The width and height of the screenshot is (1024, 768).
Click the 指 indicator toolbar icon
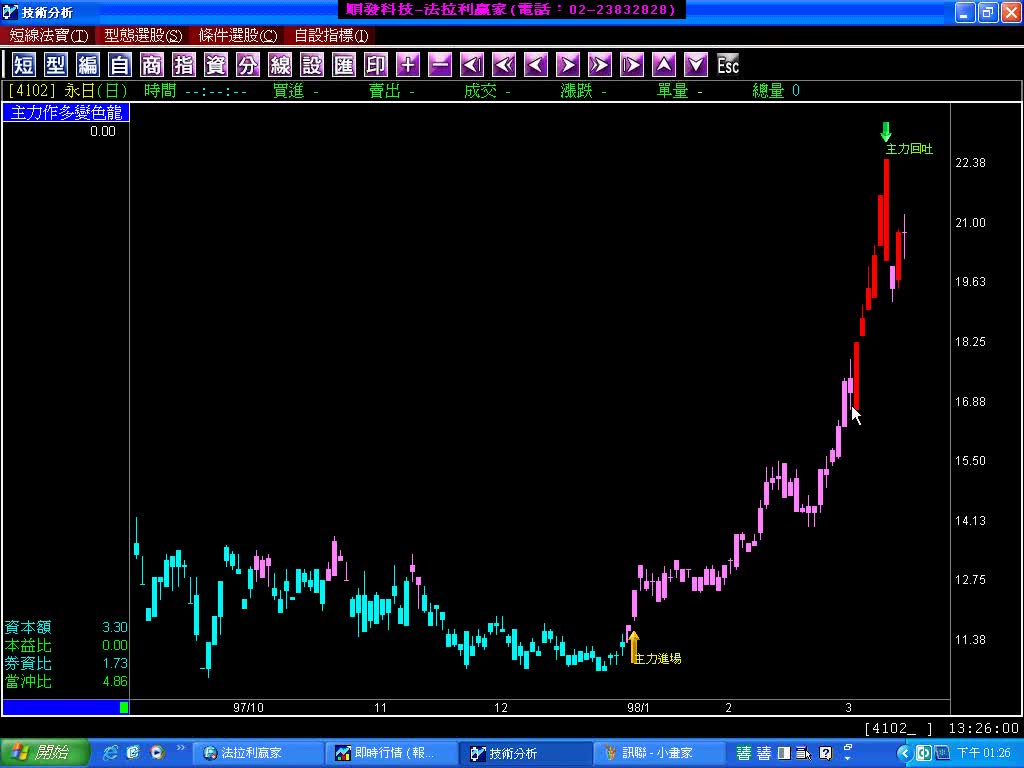click(184, 65)
